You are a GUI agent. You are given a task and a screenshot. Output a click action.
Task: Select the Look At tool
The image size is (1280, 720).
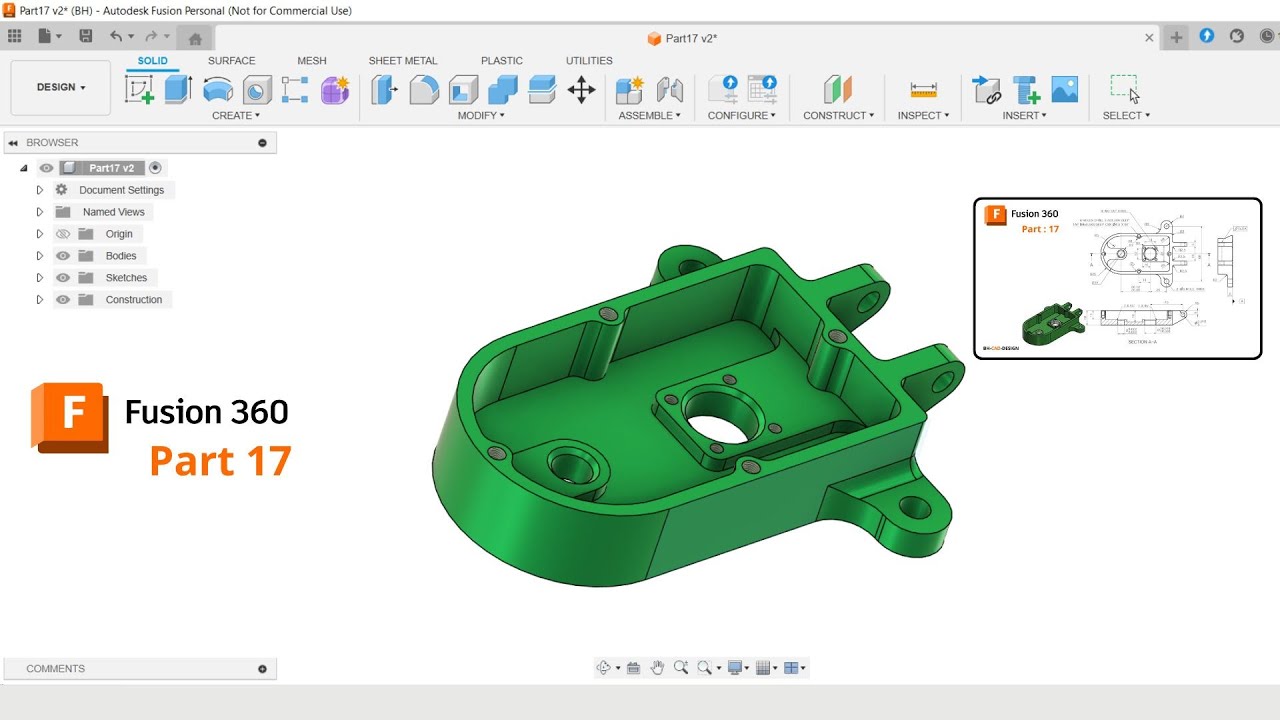point(633,668)
